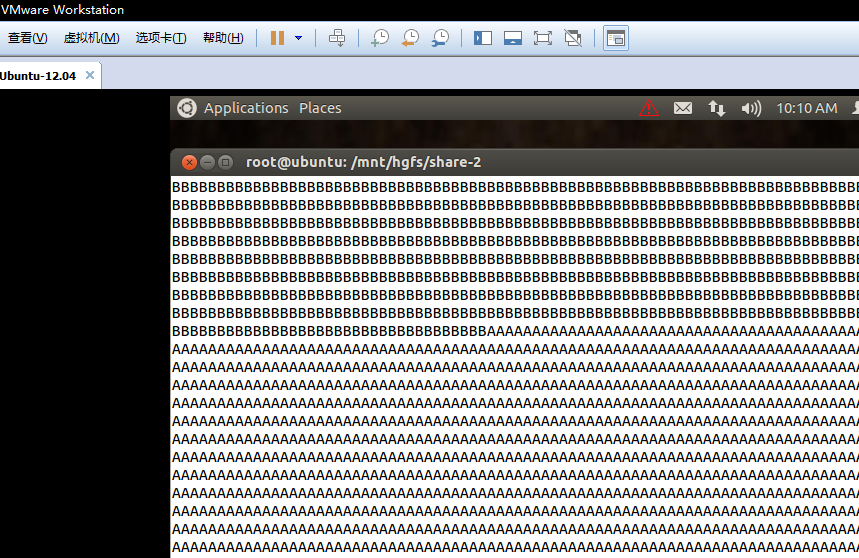Click the console view icon
The image size is (859, 558).
pos(616,38)
